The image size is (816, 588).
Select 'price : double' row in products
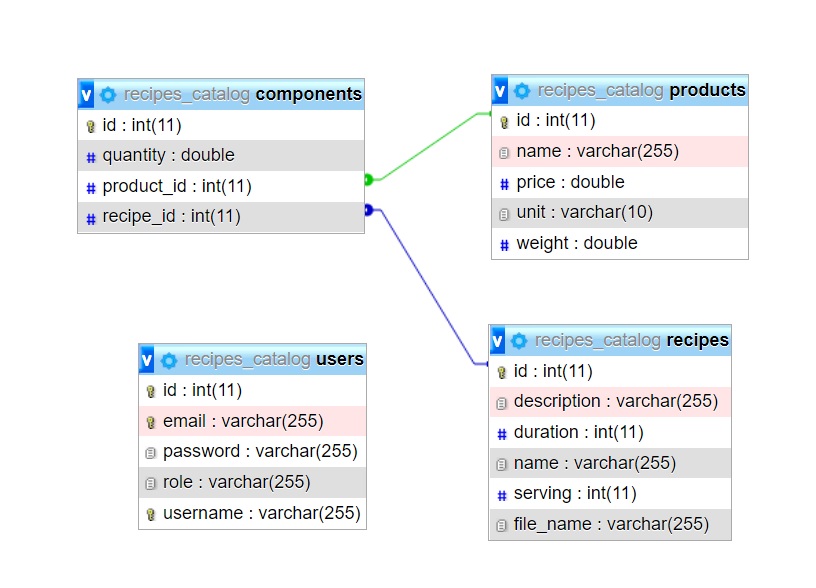click(x=620, y=182)
